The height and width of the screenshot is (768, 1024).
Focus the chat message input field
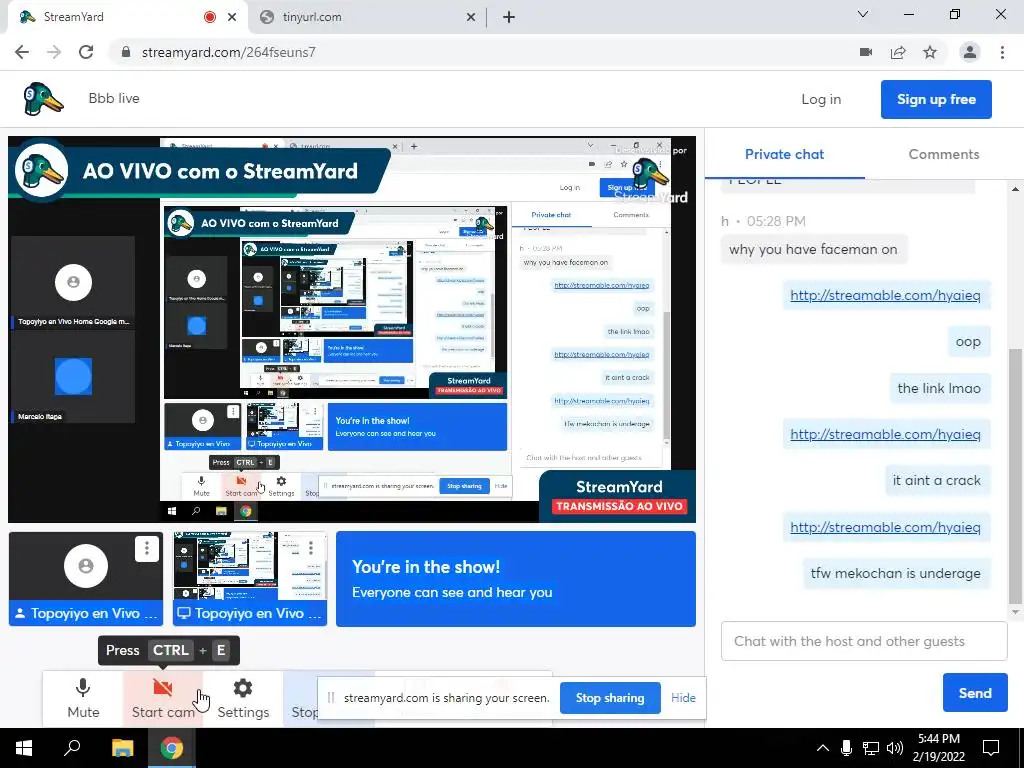[864, 641]
